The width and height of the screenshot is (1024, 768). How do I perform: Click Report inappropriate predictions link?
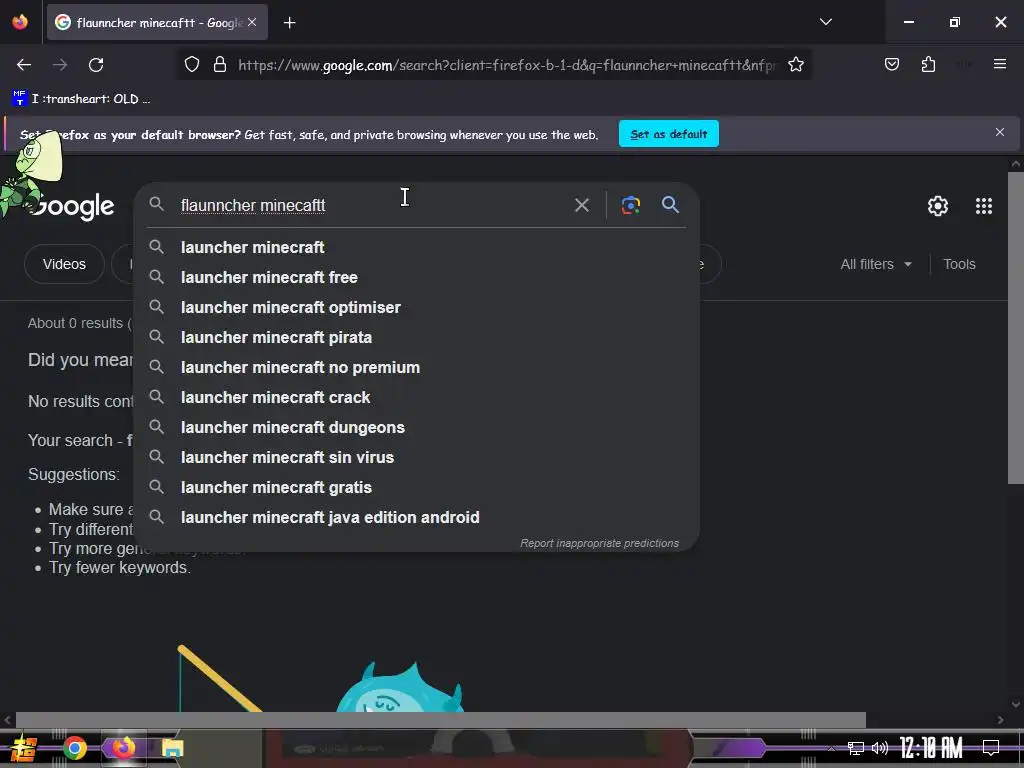(x=599, y=543)
